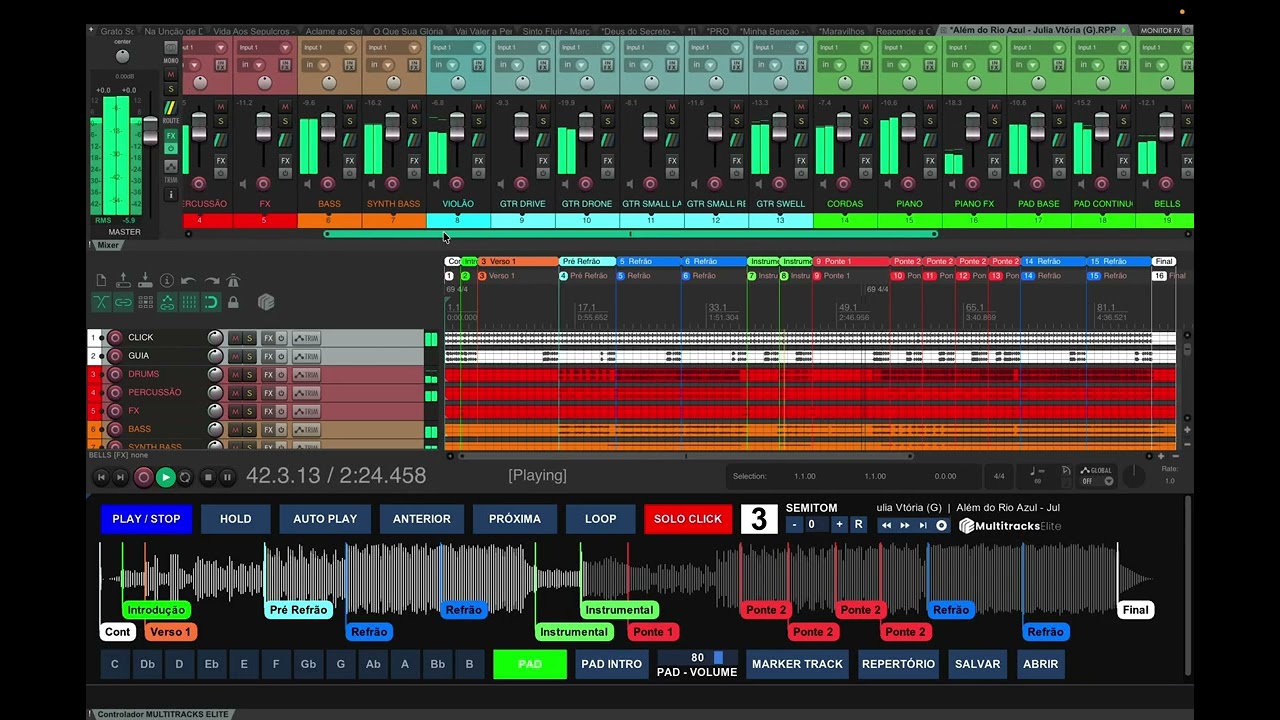Image resolution: width=1280 pixels, height=720 pixels.
Task: Open Input 1 dropdown on BASS mixer strip
Action: [330, 47]
